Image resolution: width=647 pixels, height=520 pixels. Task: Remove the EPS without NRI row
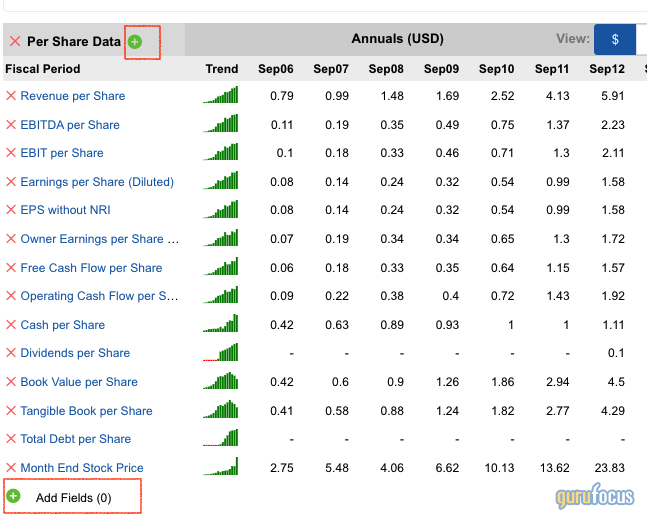(x=11, y=210)
